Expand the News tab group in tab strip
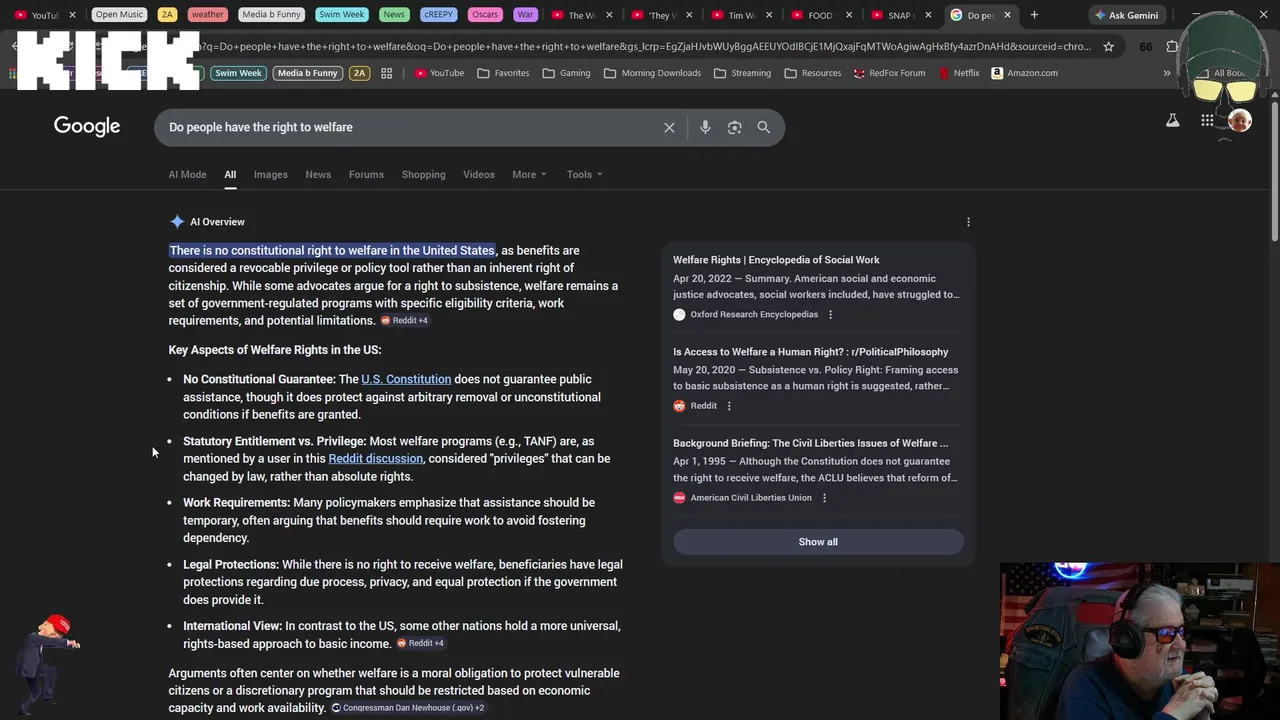The image size is (1280, 720). pos(394,15)
